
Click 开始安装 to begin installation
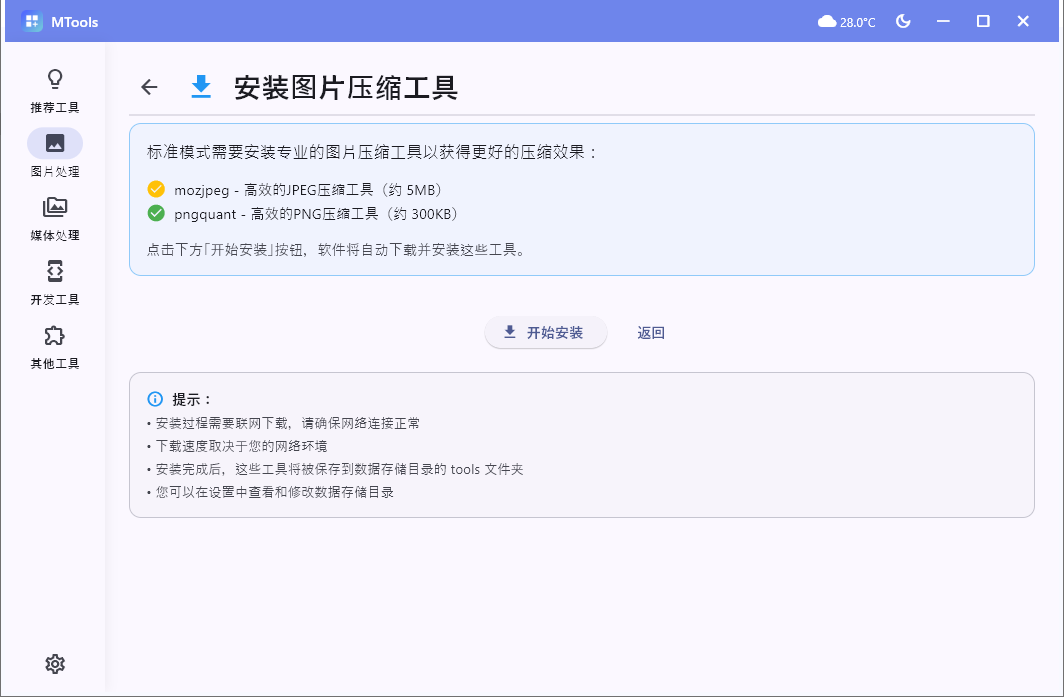point(546,332)
